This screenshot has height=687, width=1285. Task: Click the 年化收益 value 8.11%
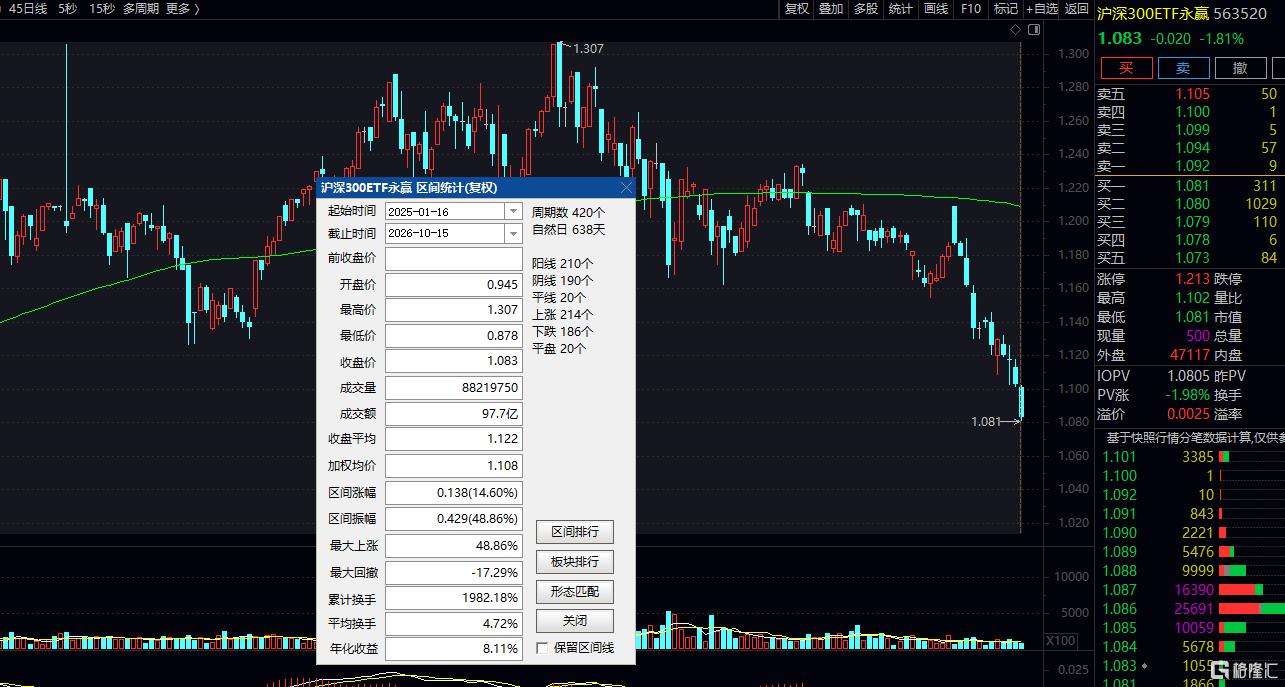click(x=454, y=649)
